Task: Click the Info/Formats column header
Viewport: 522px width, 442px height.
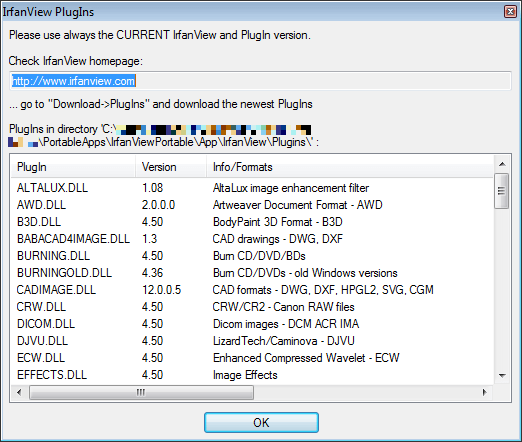Action: click(x=349, y=167)
